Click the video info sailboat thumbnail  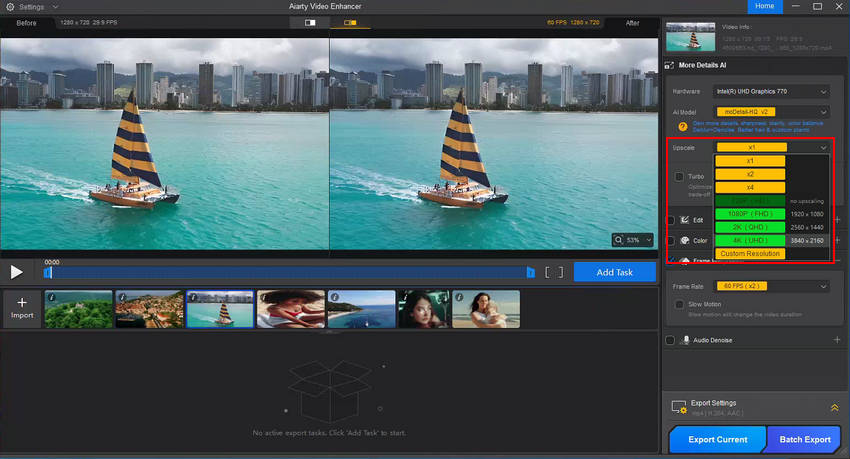coord(690,37)
